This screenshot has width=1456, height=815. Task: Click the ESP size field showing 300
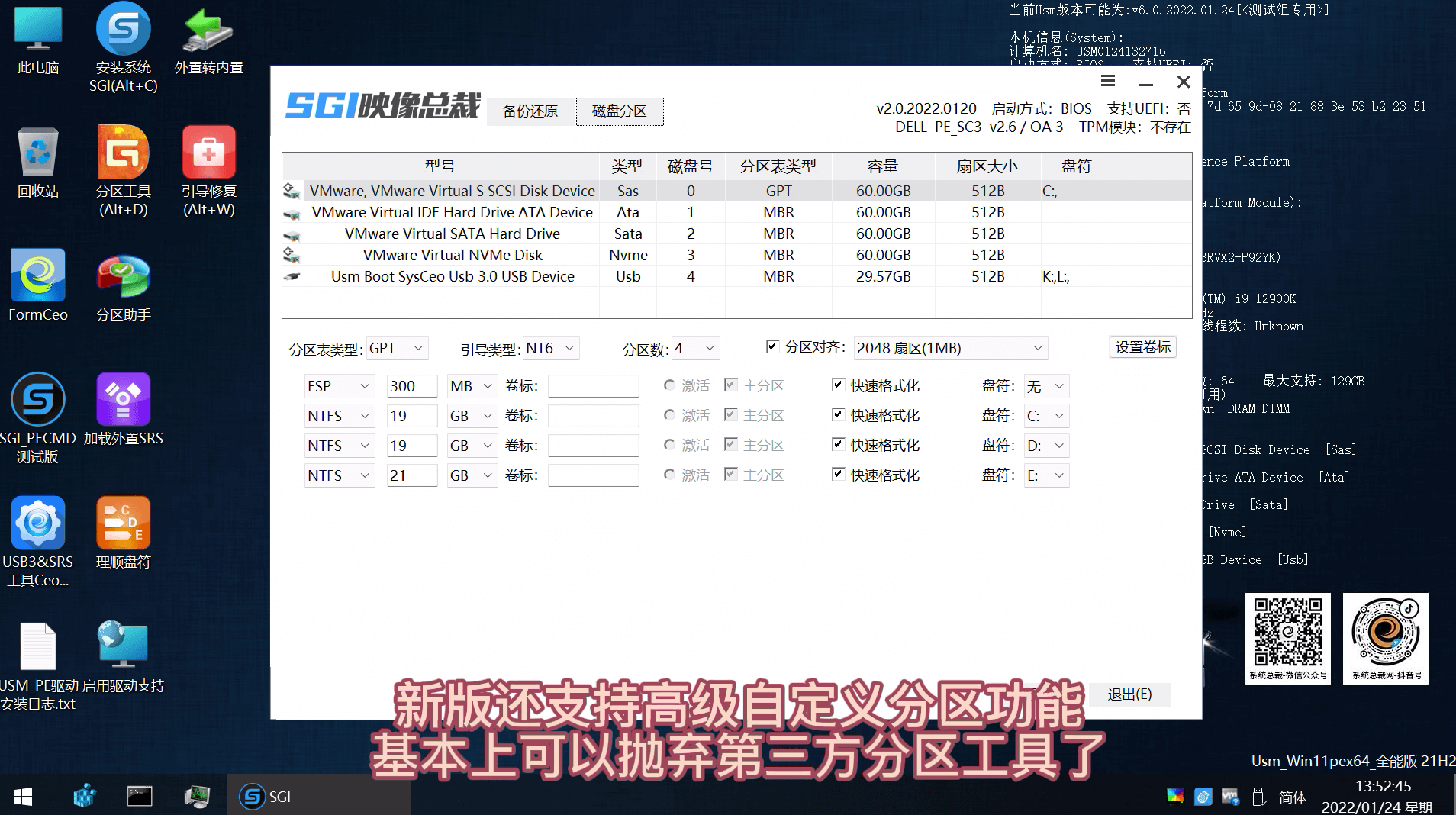412,386
